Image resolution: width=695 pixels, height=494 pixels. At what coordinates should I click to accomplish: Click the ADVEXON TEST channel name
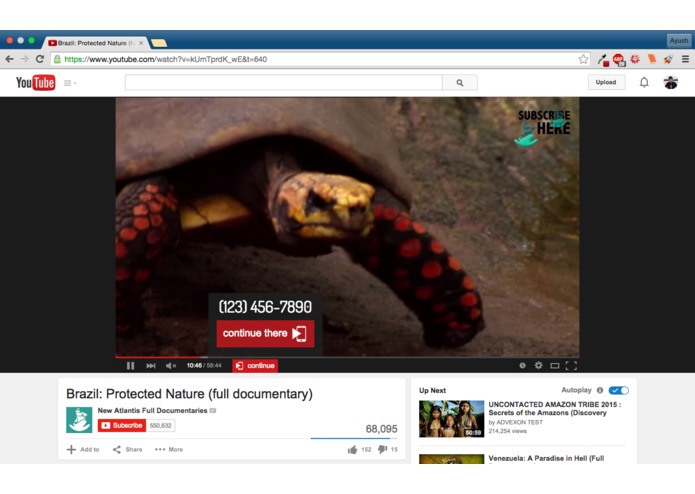click(519, 422)
